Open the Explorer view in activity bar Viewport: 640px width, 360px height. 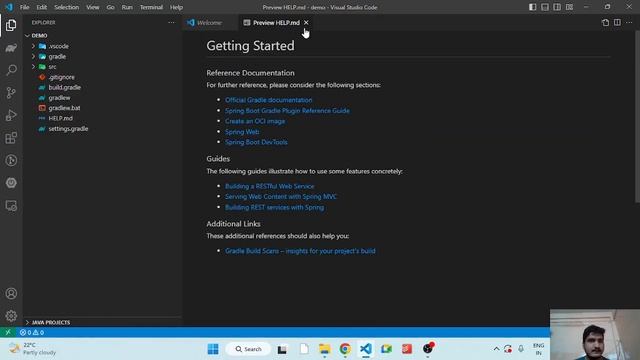tap(11, 25)
